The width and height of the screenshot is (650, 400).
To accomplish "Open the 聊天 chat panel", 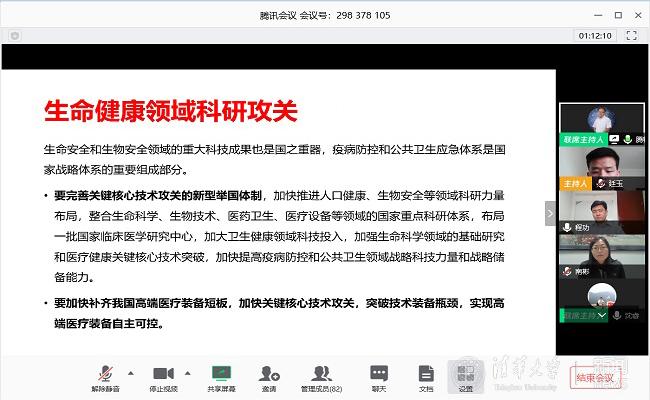I will click(379, 373).
